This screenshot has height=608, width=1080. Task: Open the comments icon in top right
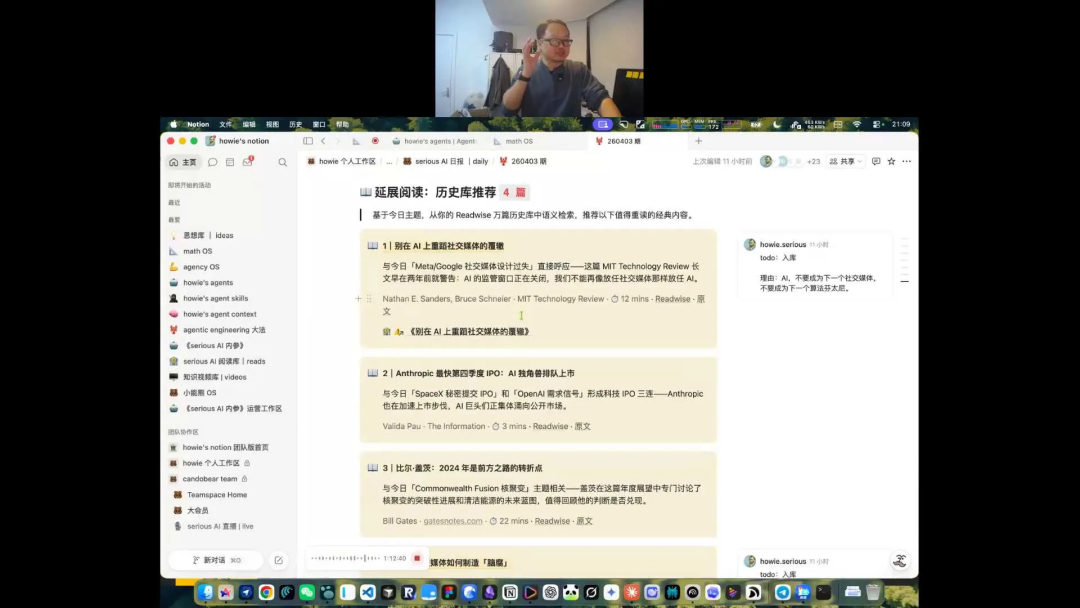click(875, 161)
